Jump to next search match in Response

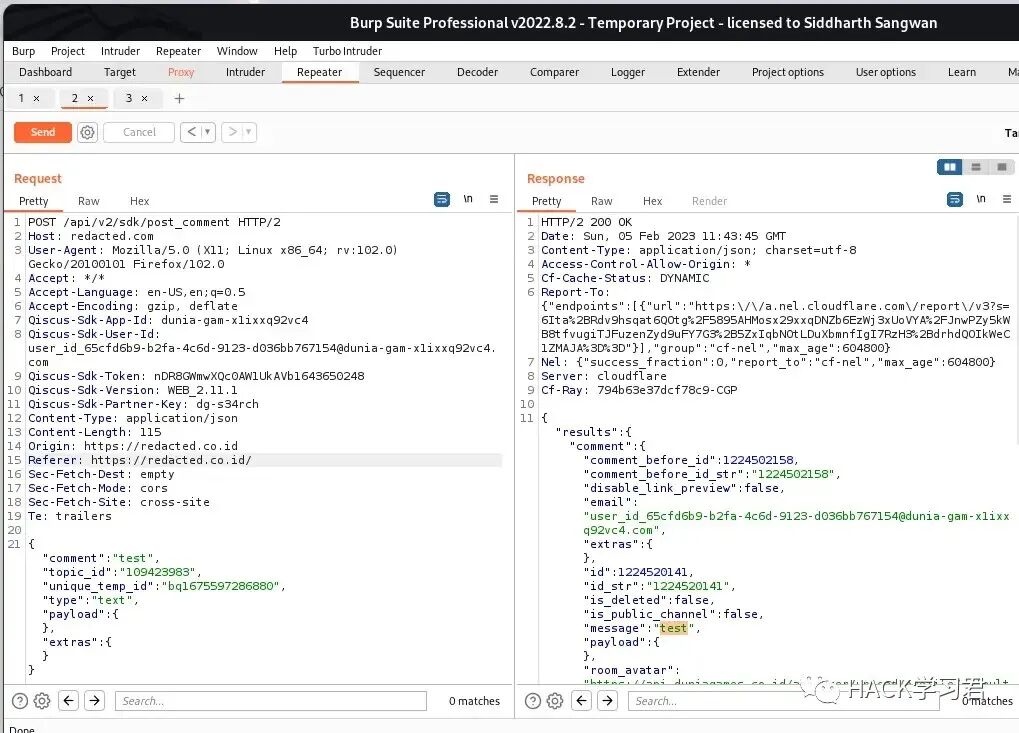[x=608, y=701]
